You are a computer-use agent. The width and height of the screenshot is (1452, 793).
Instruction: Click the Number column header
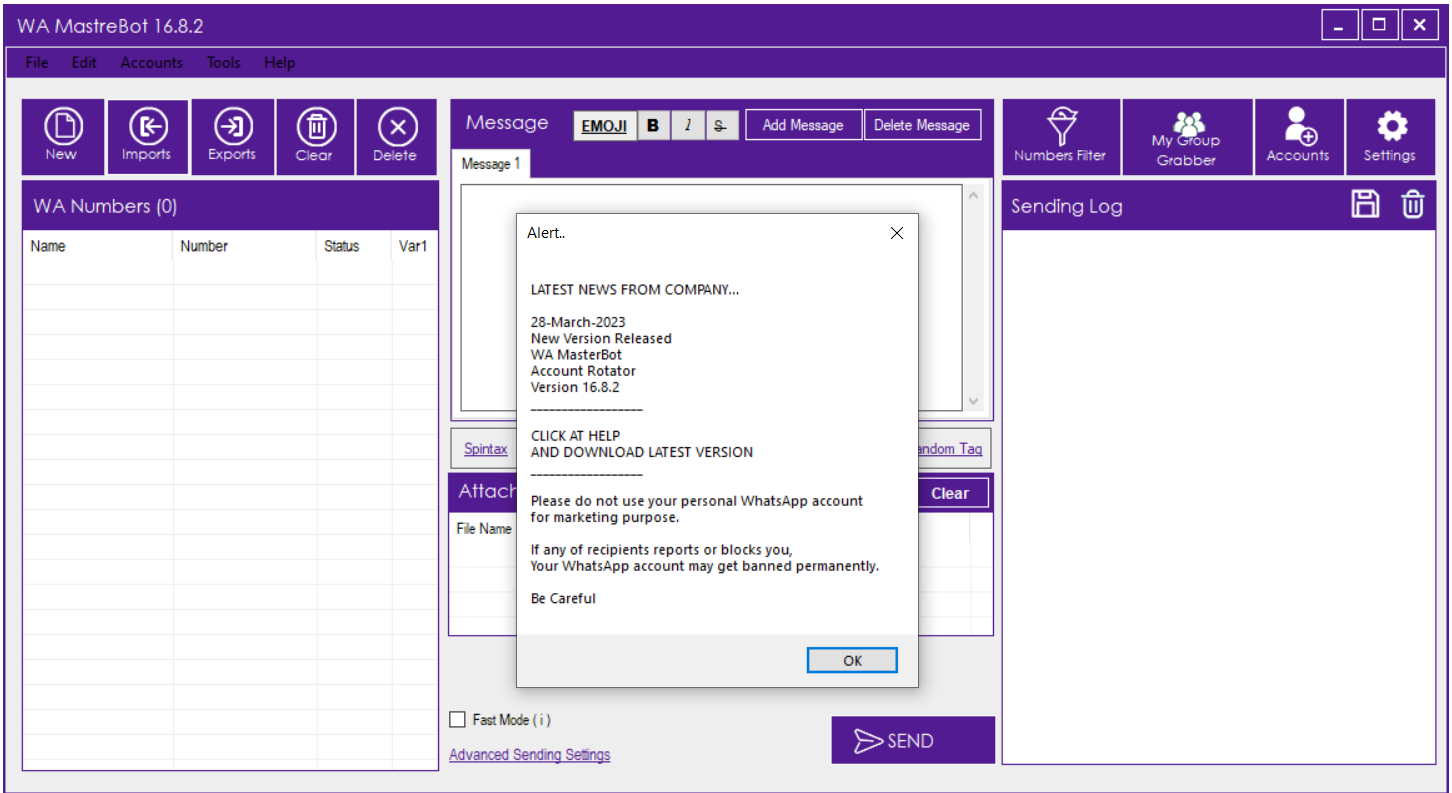coord(245,246)
